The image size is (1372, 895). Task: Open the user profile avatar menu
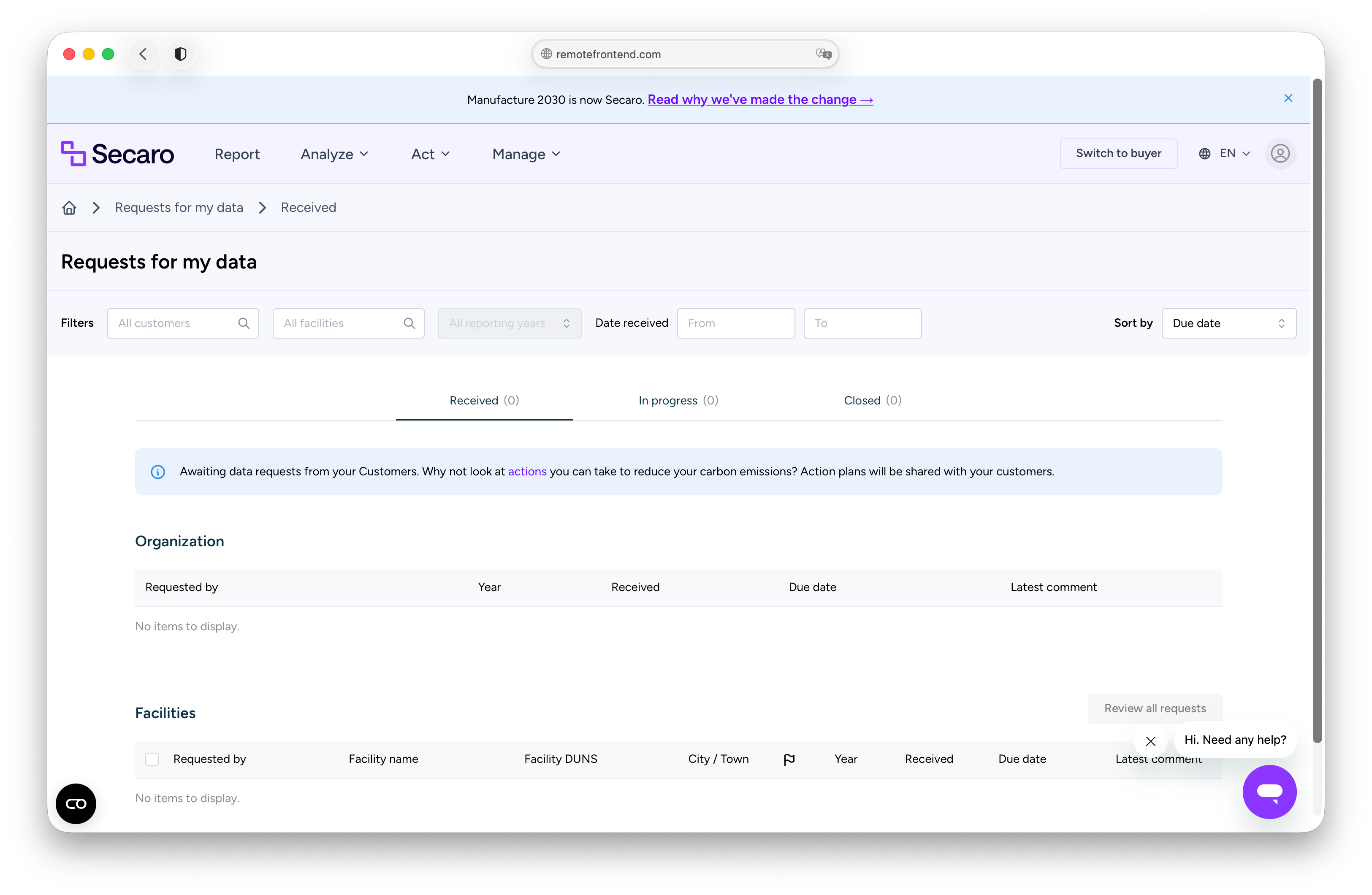pos(1280,153)
